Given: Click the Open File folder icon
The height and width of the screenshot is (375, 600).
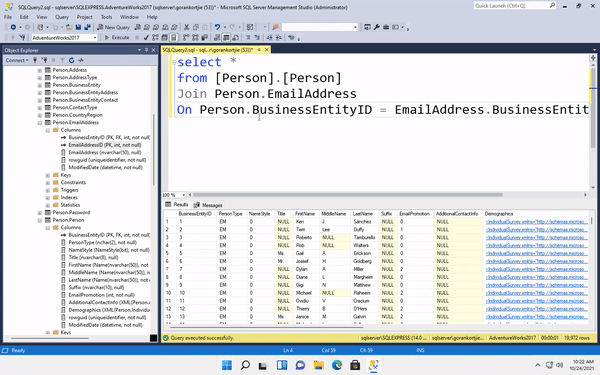Looking at the screenshot, I should coord(69,27).
